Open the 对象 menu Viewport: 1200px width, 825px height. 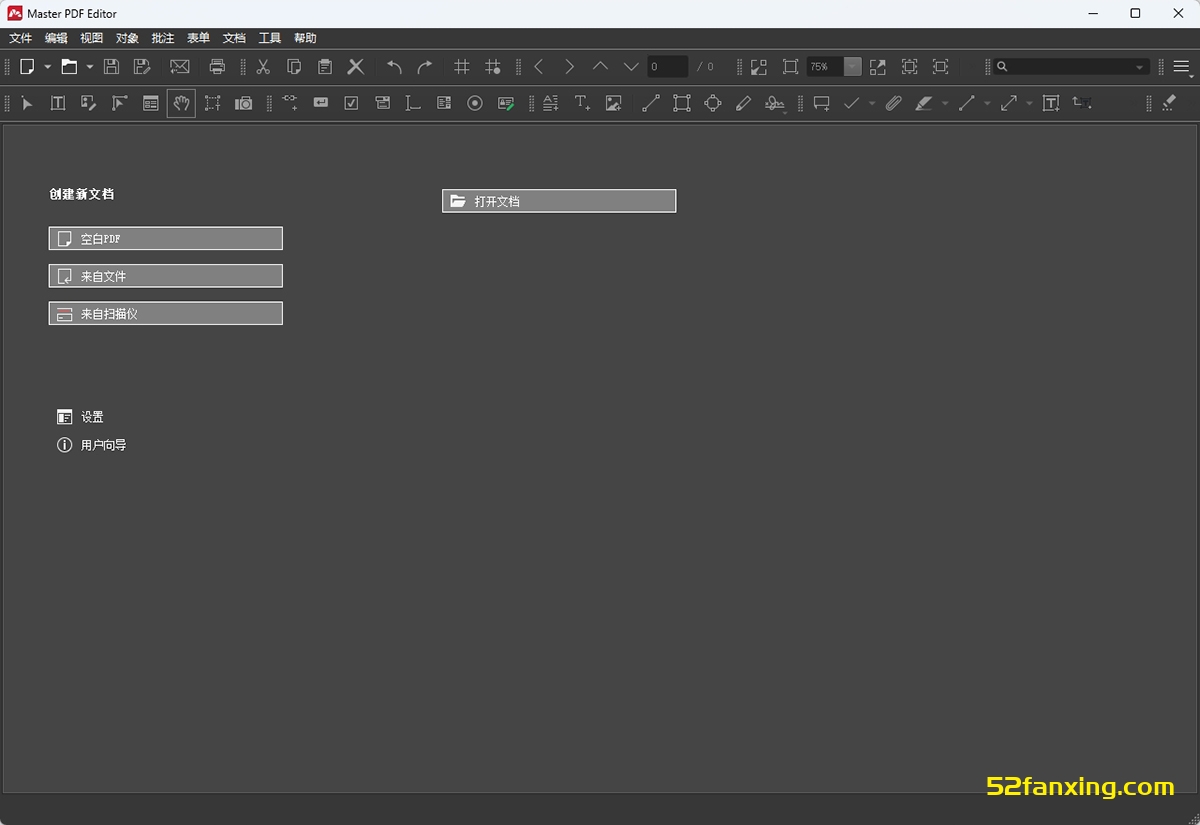point(127,38)
